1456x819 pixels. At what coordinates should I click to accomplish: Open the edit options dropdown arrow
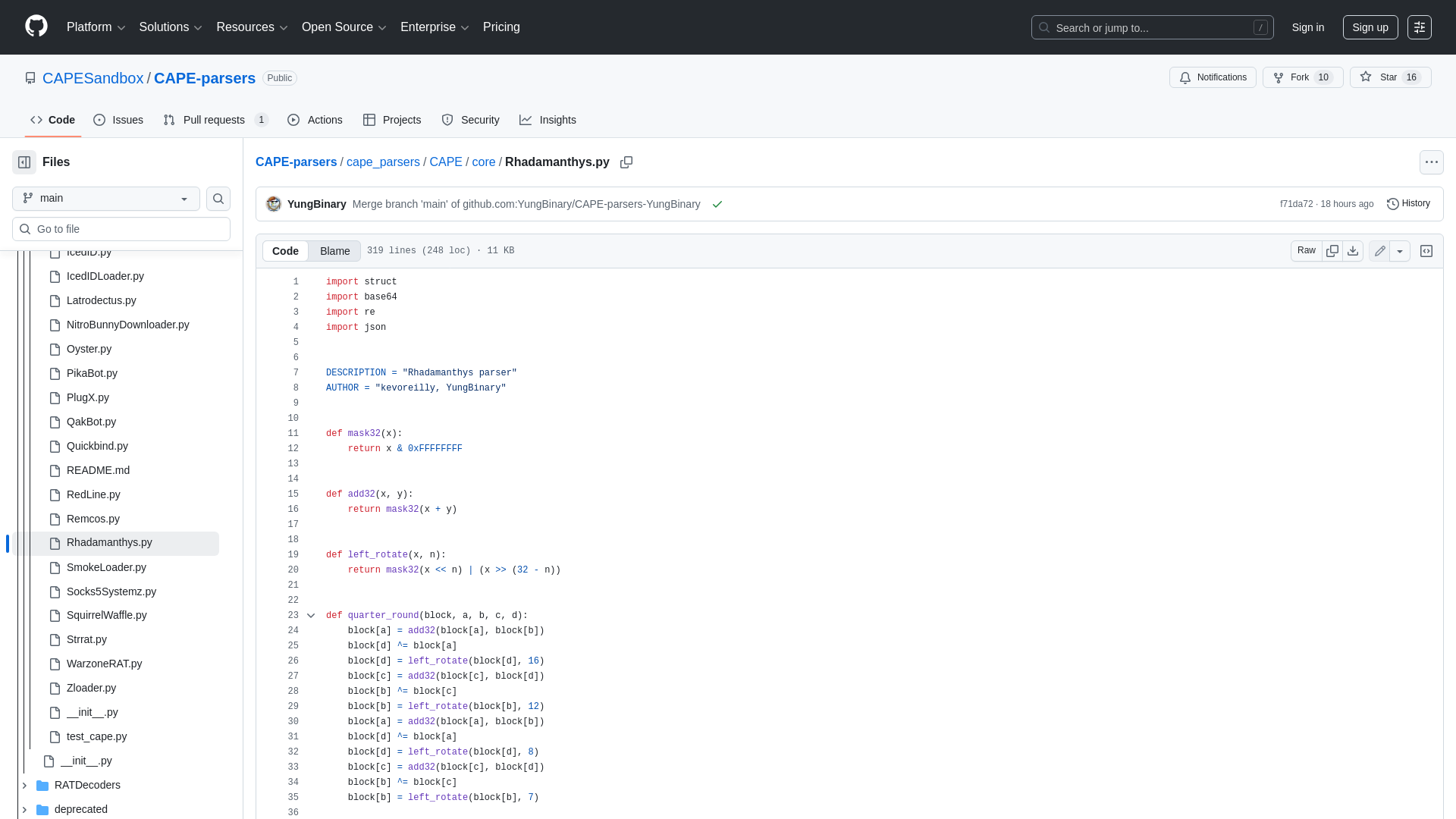[x=1401, y=250]
